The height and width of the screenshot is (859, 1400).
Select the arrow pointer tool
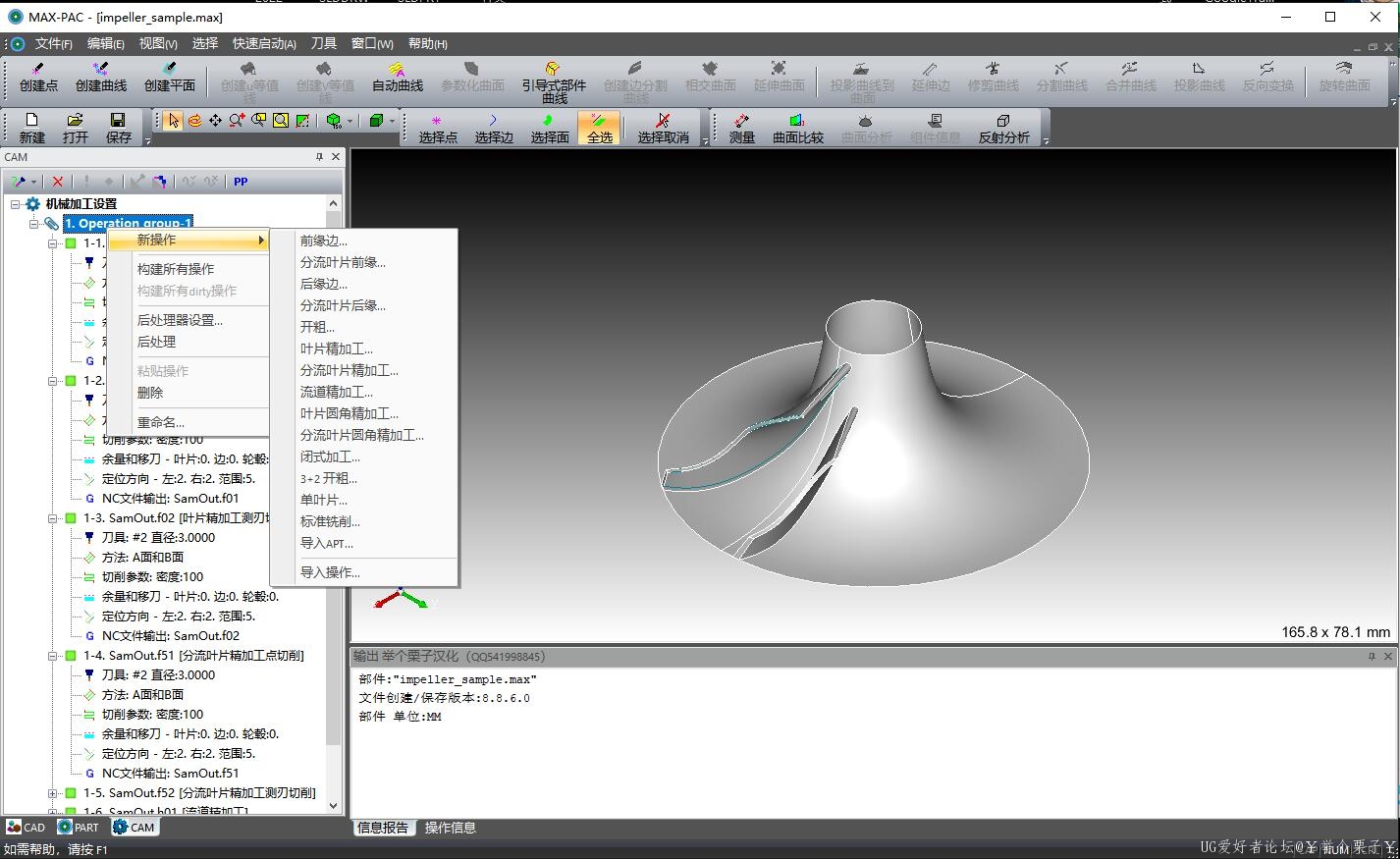coord(174,121)
